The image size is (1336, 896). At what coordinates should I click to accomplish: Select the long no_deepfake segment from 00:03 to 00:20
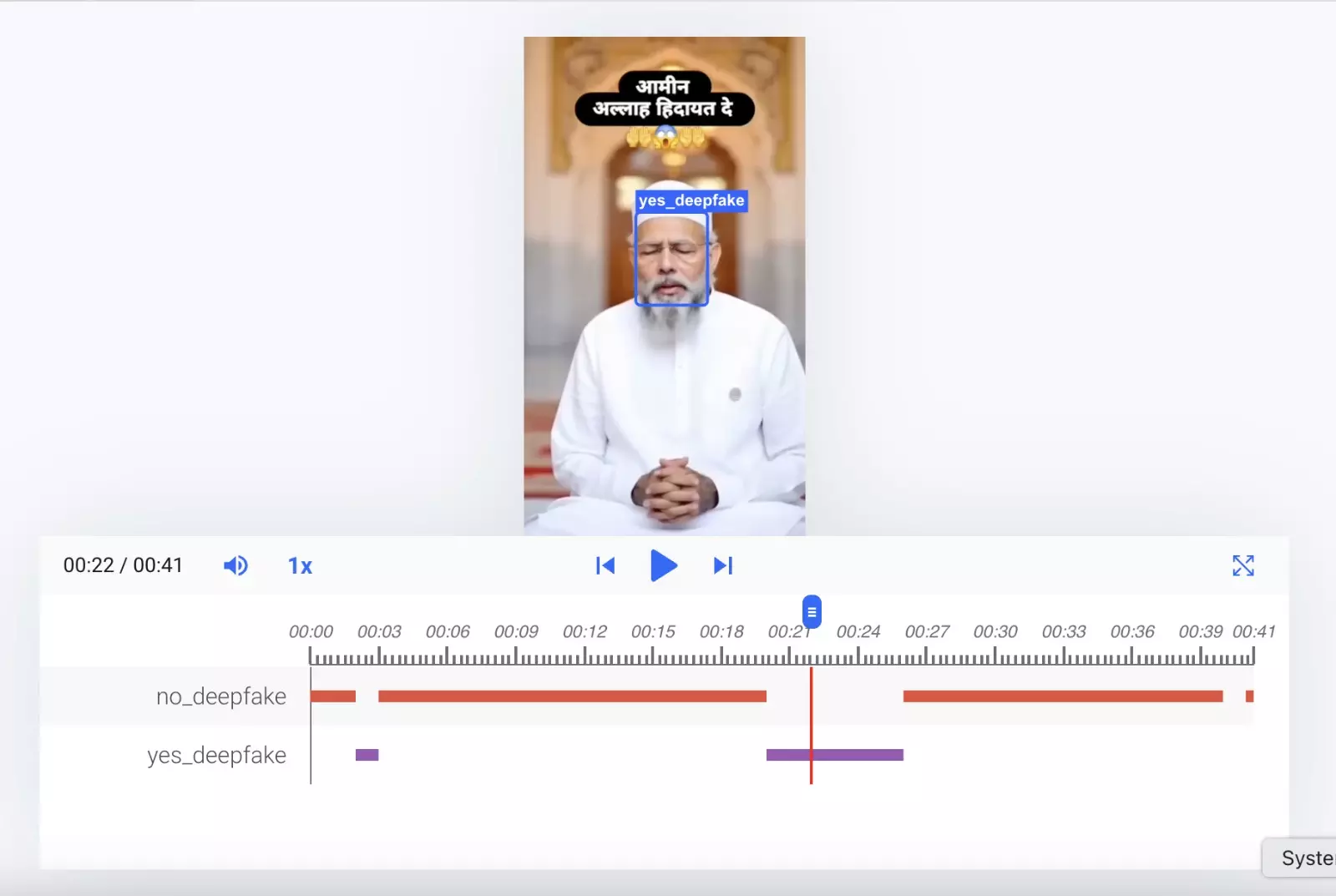click(572, 696)
